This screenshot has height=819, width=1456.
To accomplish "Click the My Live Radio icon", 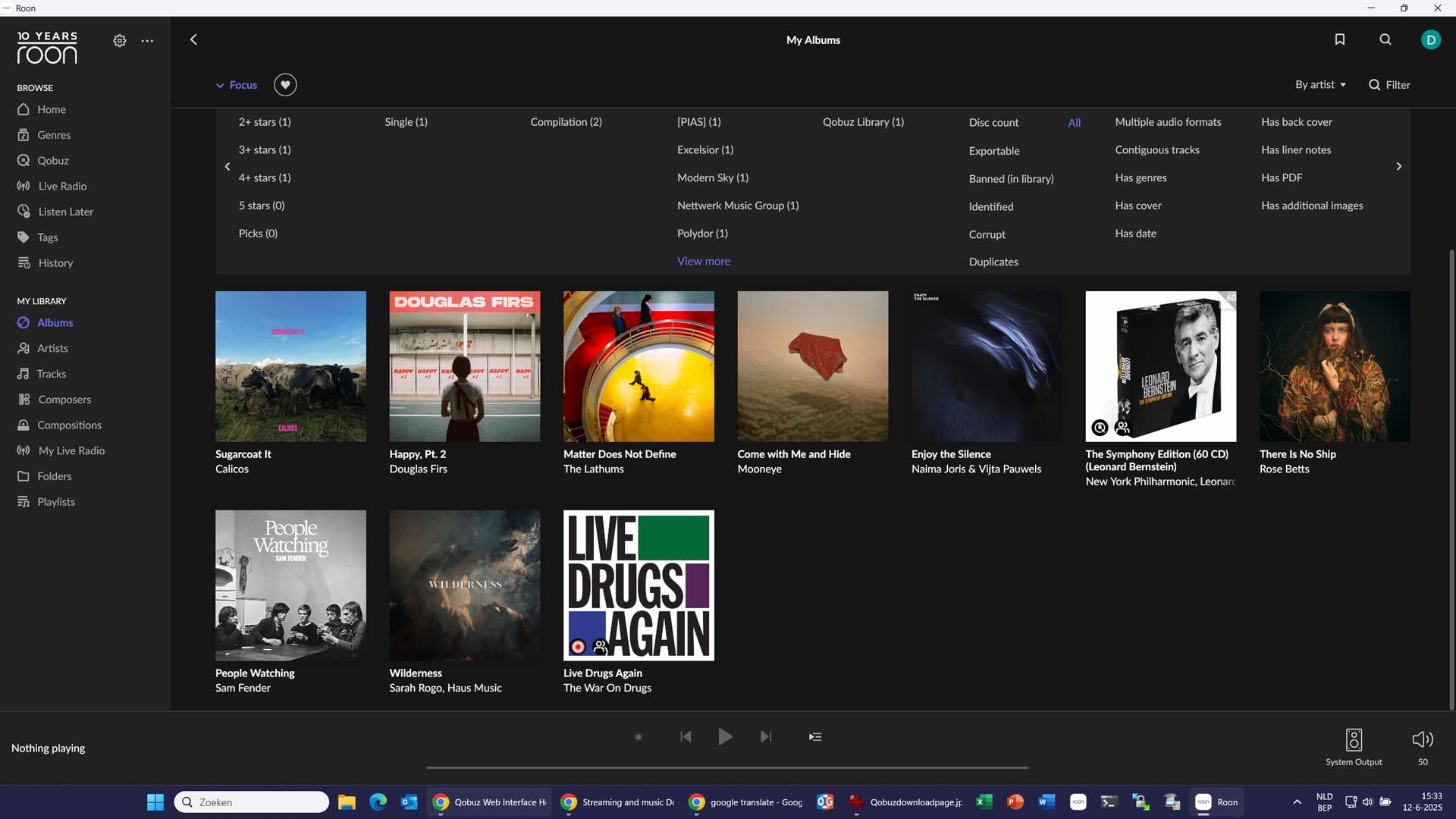I will tap(24, 450).
